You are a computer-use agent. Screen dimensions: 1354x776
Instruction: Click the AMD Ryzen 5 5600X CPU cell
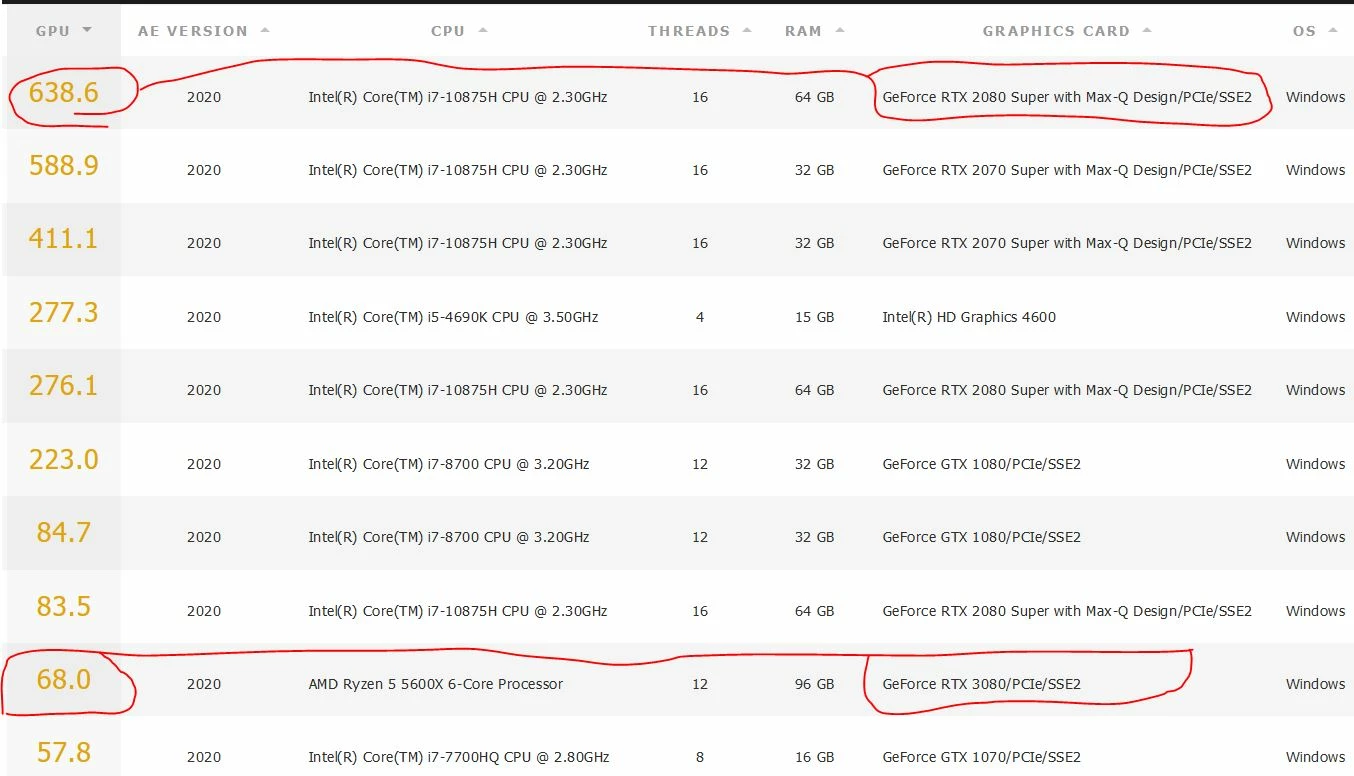436,684
